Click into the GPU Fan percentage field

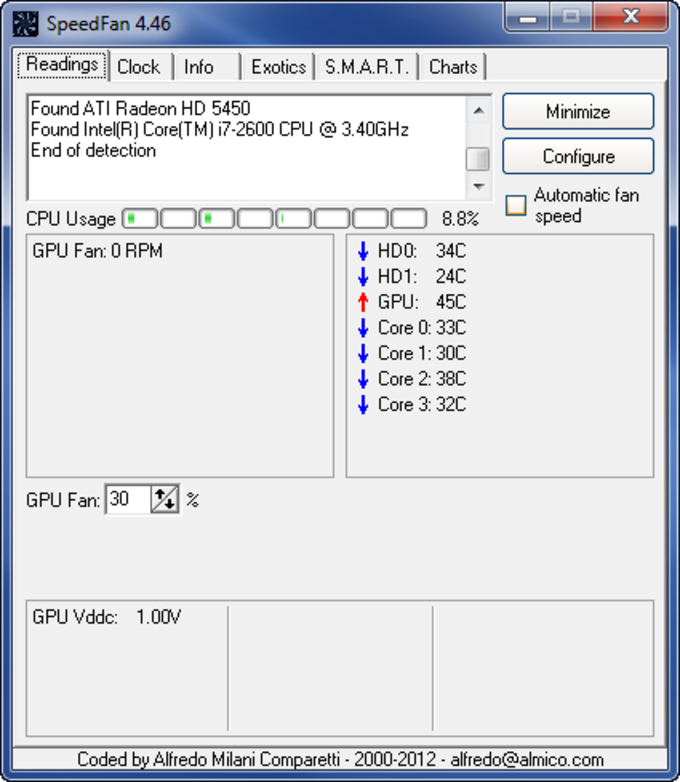point(128,499)
